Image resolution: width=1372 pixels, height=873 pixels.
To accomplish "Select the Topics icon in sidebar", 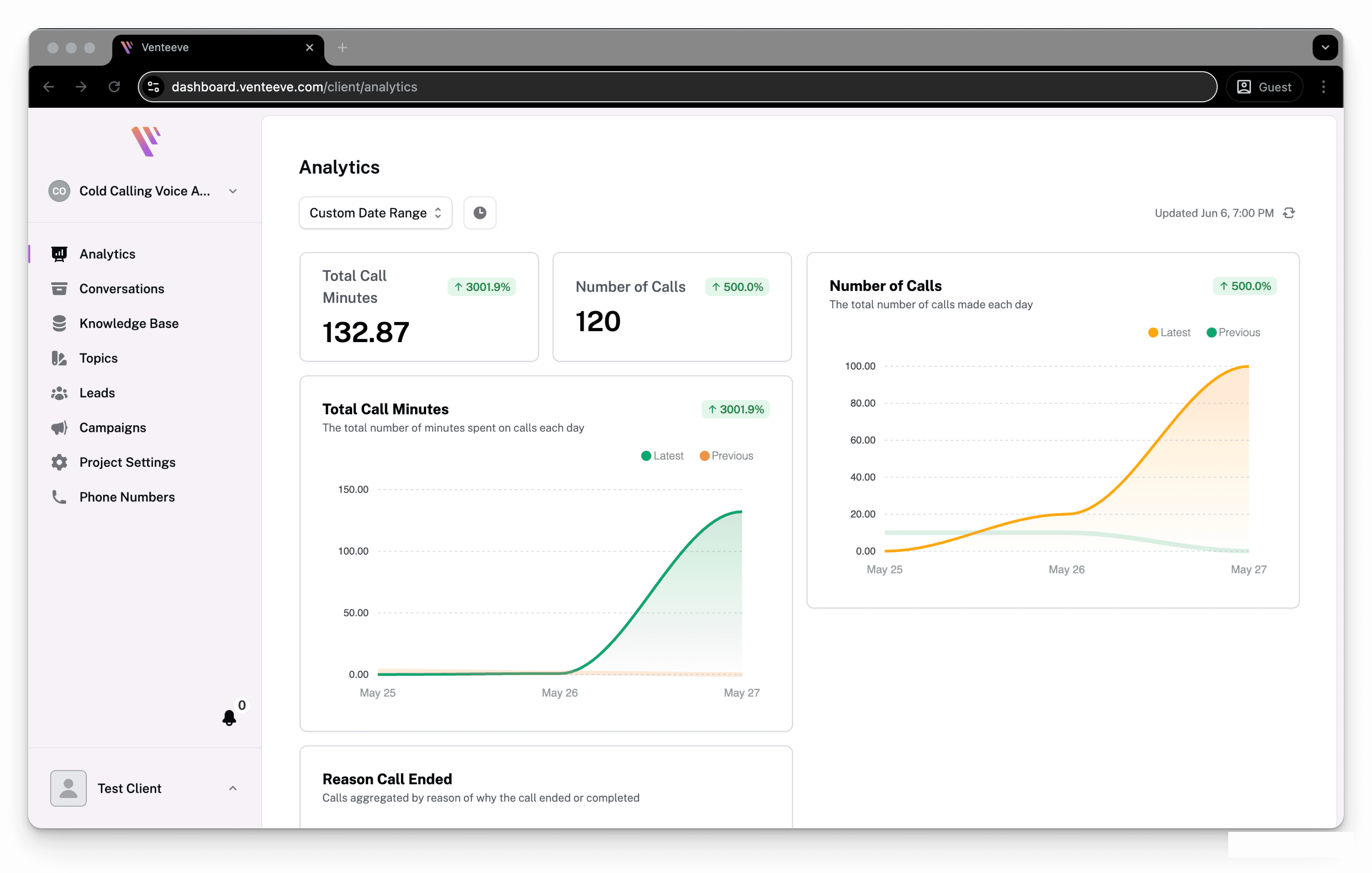I will pyautogui.click(x=59, y=359).
